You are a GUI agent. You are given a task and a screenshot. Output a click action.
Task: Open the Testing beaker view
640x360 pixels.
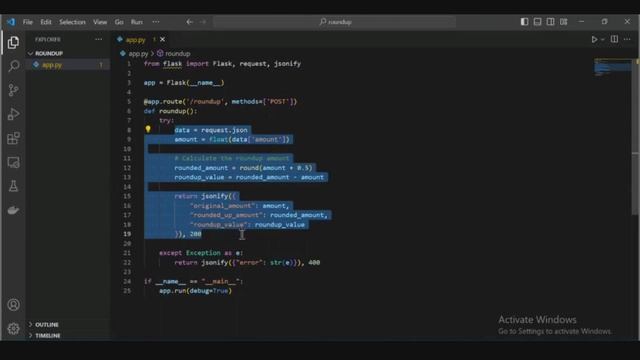click(x=13, y=186)
